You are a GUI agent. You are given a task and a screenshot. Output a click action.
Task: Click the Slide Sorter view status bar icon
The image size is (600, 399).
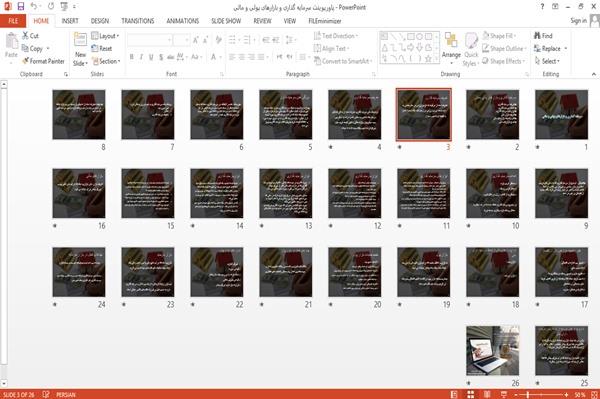coord(470,394)
